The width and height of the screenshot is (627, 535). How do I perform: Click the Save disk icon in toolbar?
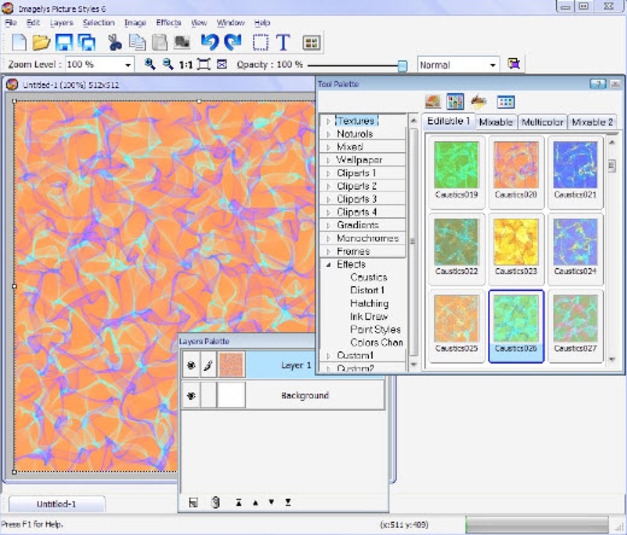[x=64, y=43]
